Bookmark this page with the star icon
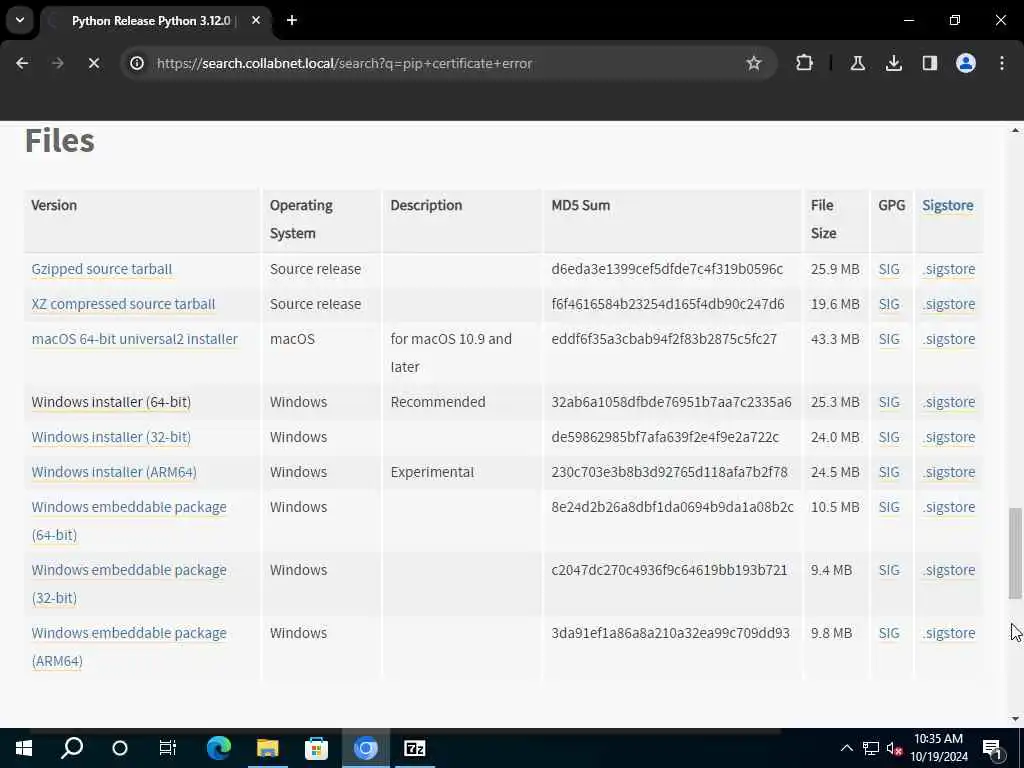1024x768 pixels. pyautogui.click(x=754, y=63)
